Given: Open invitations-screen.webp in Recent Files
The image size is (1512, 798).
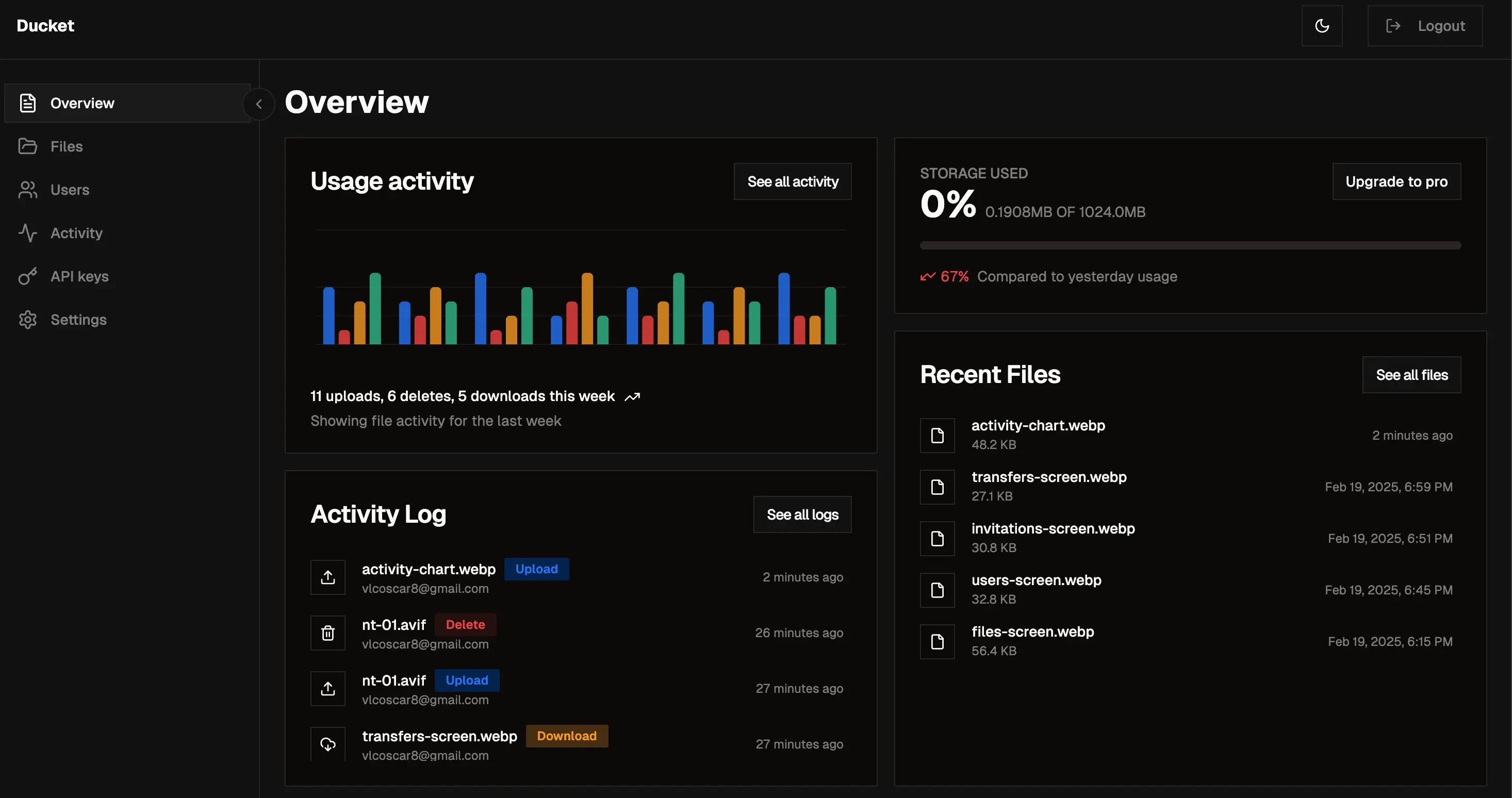Looking at the screenshot, I should (1053, 529).
